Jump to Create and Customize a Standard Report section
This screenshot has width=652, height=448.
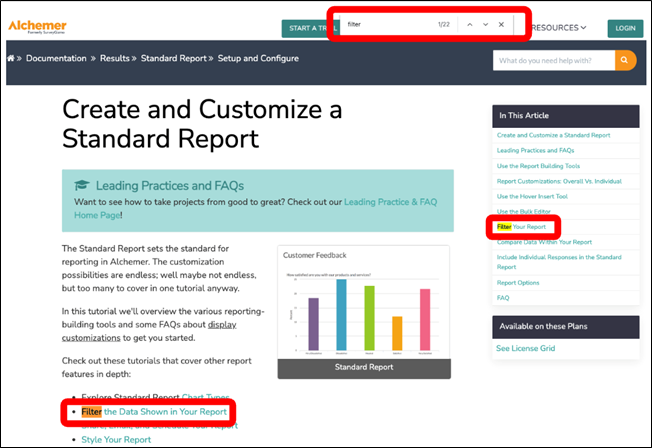tap(553, 135)
